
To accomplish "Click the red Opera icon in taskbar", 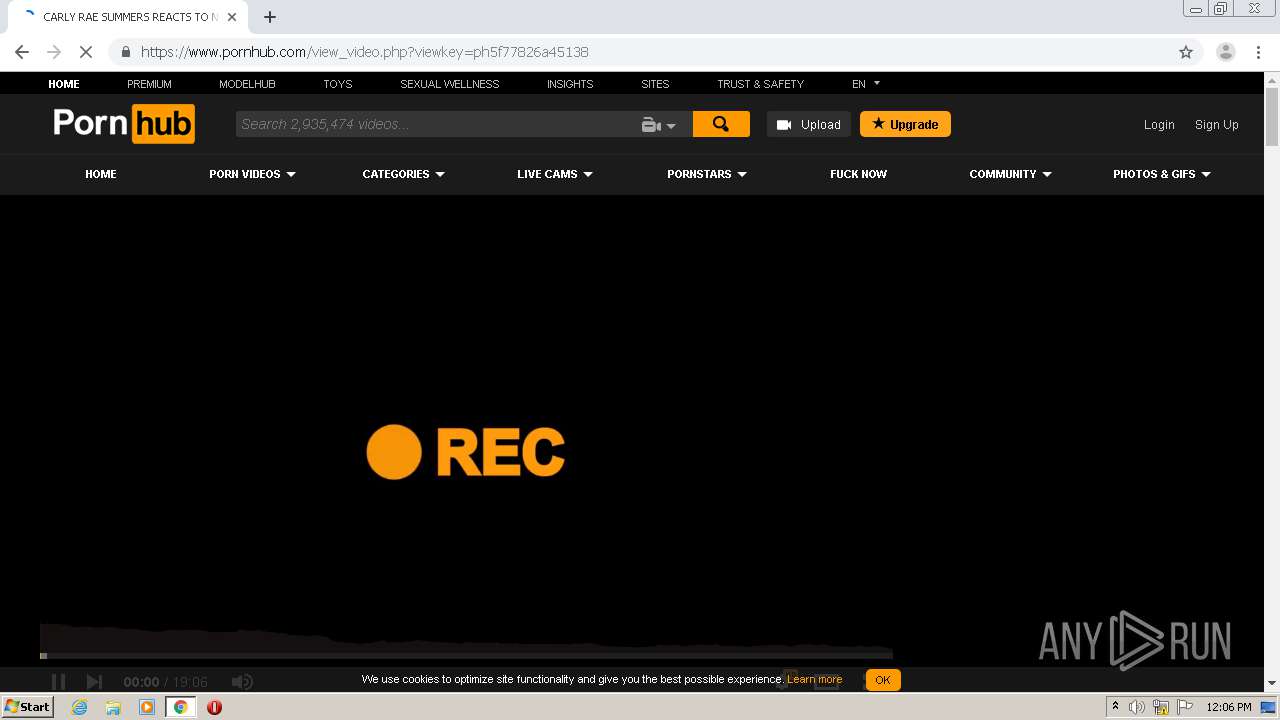I will point(214,707).
